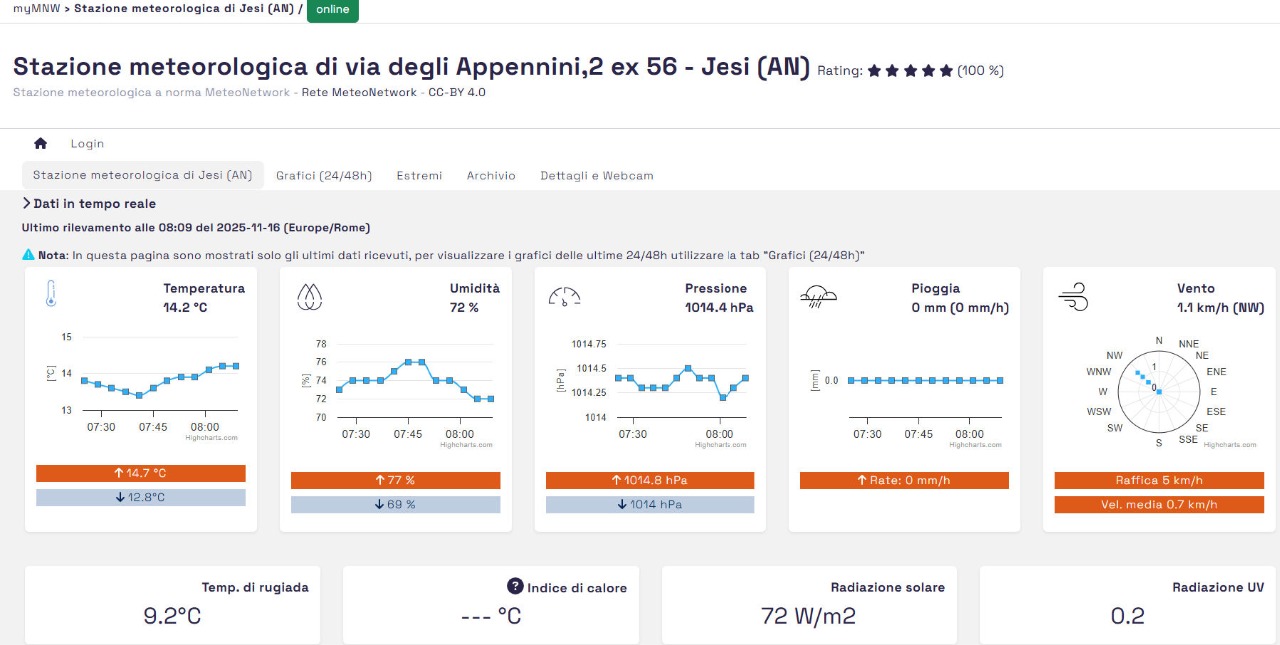Viewport: 1280px width, 645px height.
Task: Click the Raffica 5 km/h bar
Action: click(x=1159, y=480)
